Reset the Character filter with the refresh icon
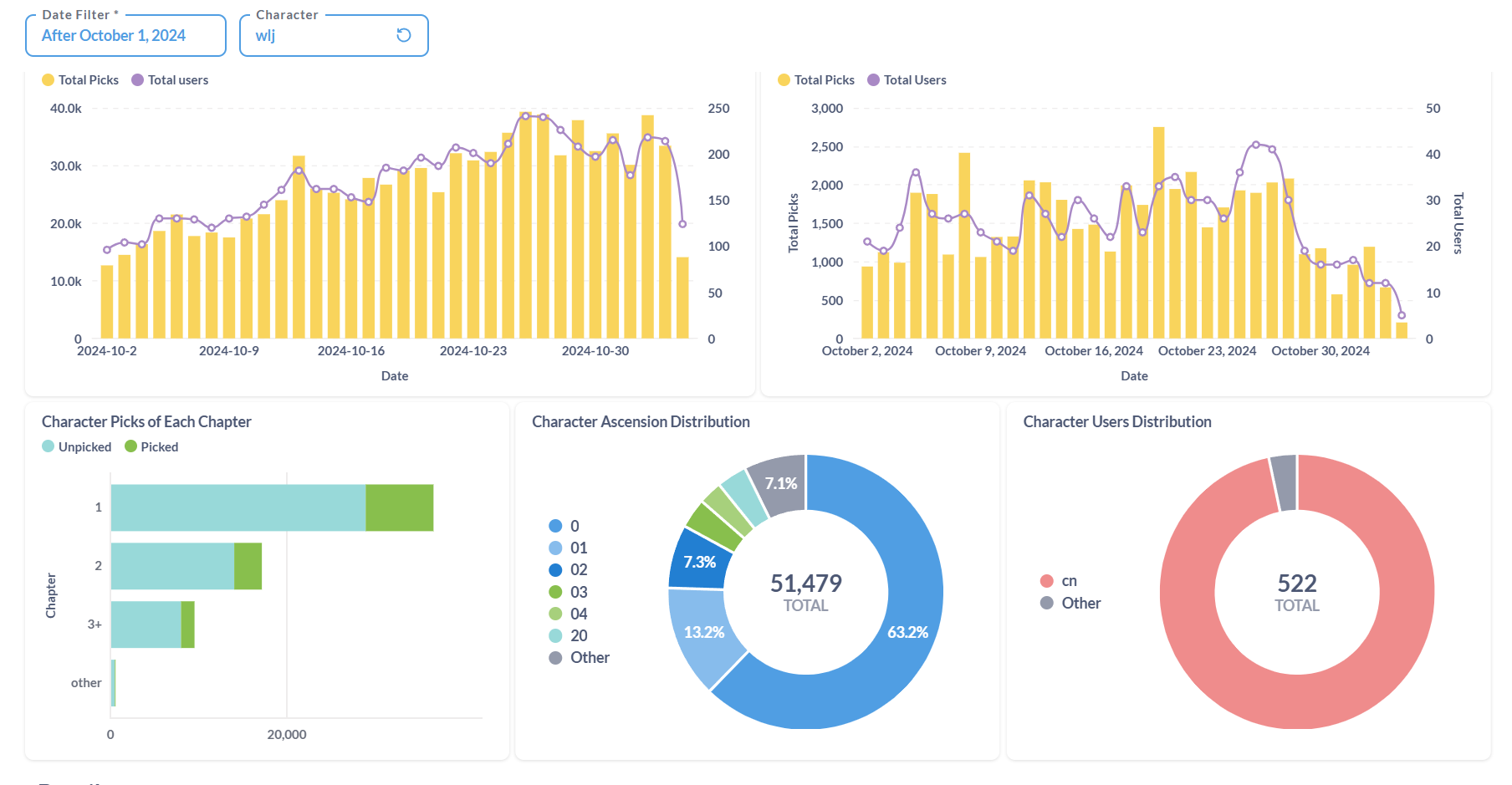 (404, 35)
